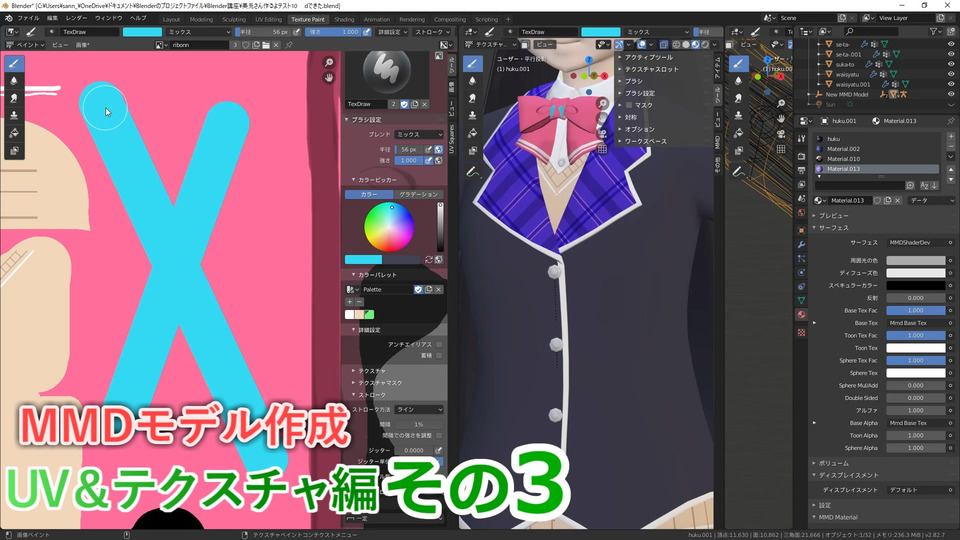
Task: Select the Draw tool in the middle 3D viewport
Action: (x=472, y=64)
